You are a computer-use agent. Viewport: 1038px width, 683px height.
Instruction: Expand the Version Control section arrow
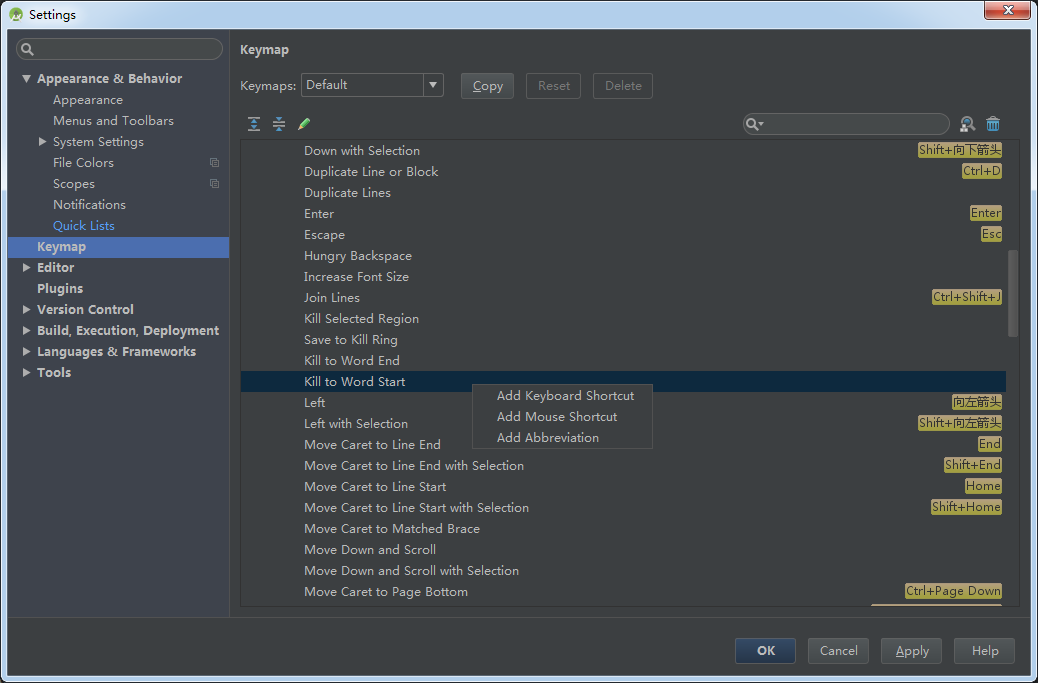[26, 310]
